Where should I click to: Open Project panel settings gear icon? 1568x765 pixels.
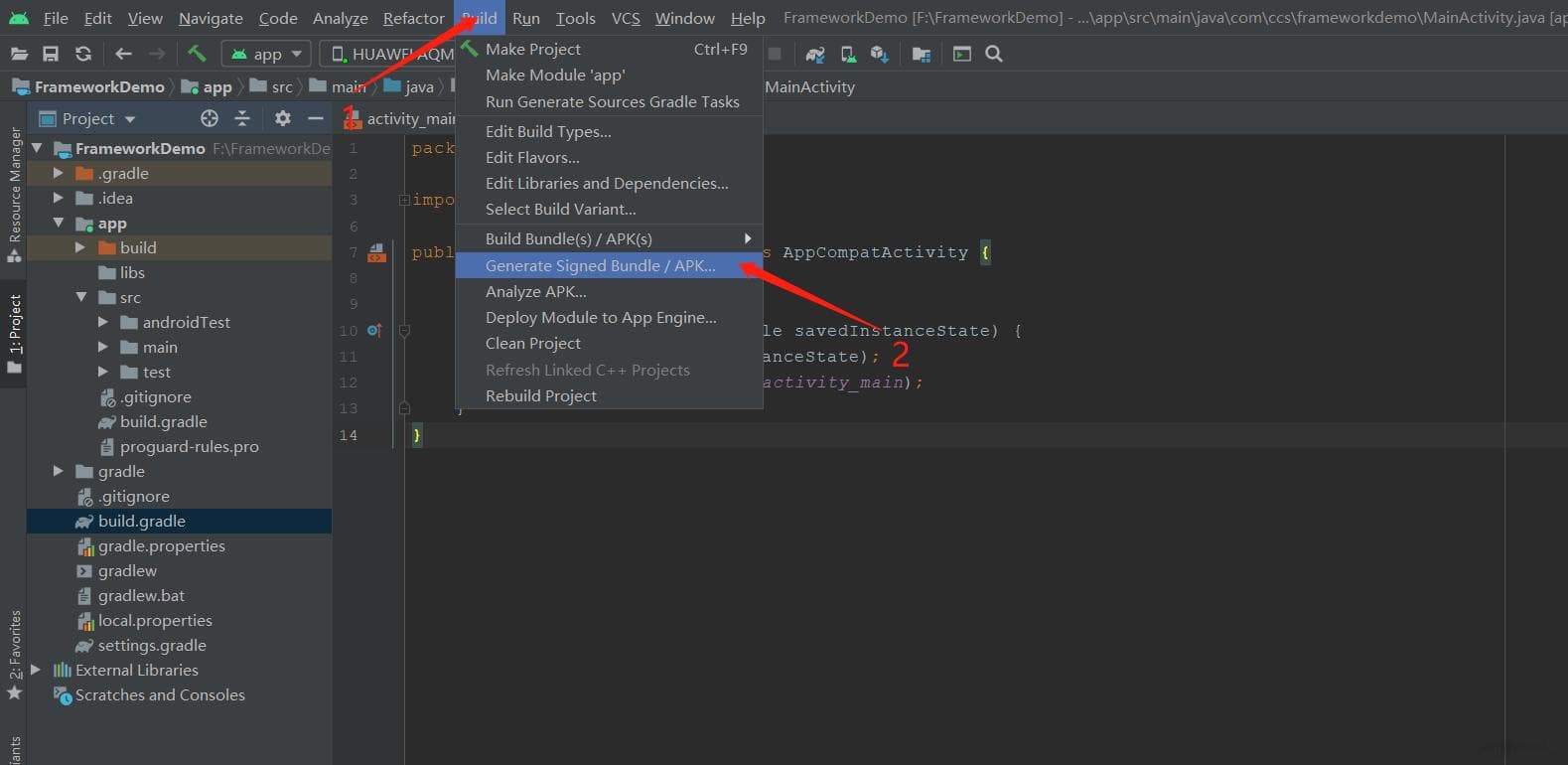[x=283, y=118]
